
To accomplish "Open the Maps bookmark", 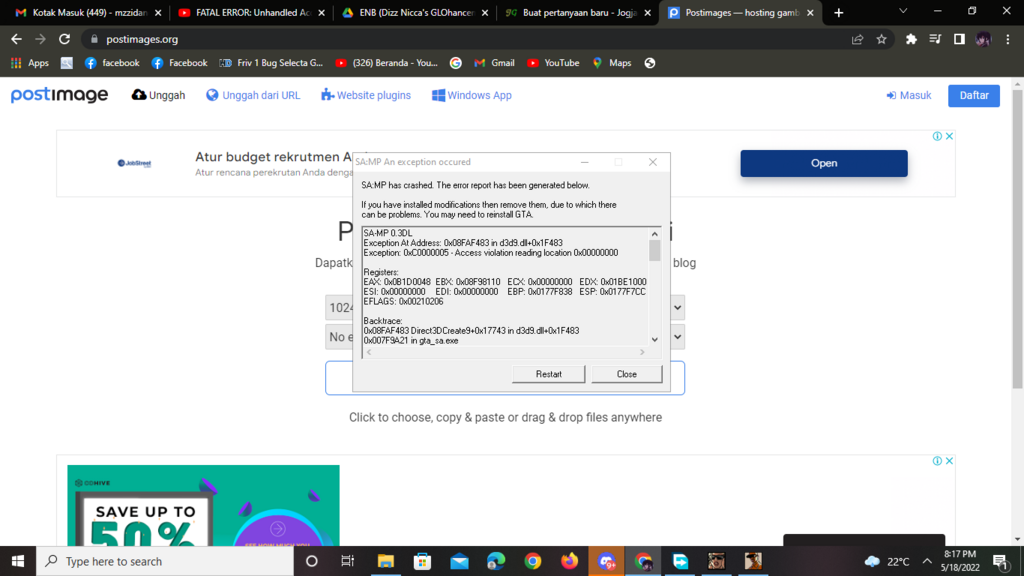I will [612, 63].
